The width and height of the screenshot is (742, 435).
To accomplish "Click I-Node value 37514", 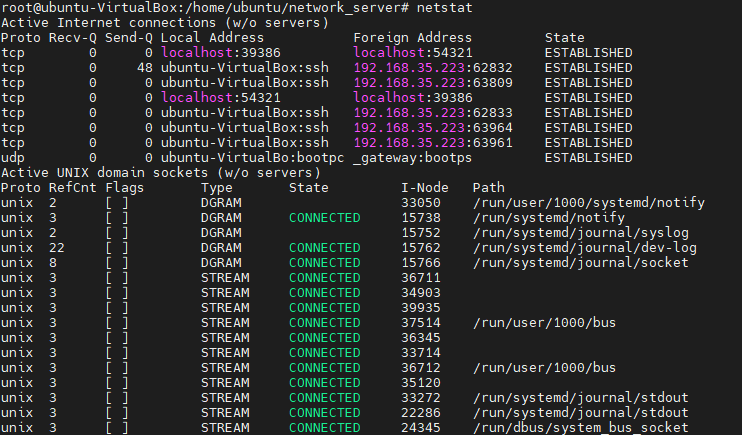I will (421, 323).
